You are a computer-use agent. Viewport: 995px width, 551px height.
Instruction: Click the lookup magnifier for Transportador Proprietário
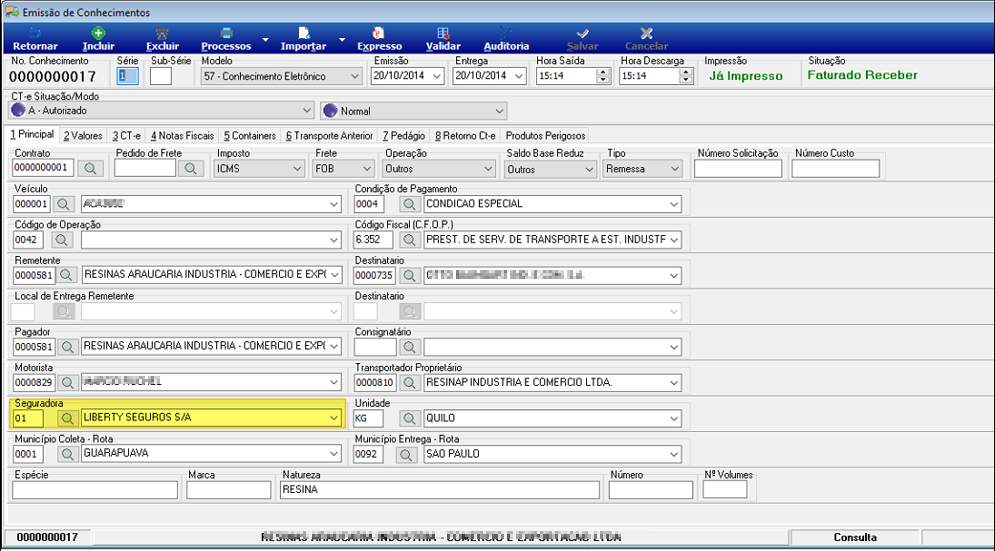(410, 382)
